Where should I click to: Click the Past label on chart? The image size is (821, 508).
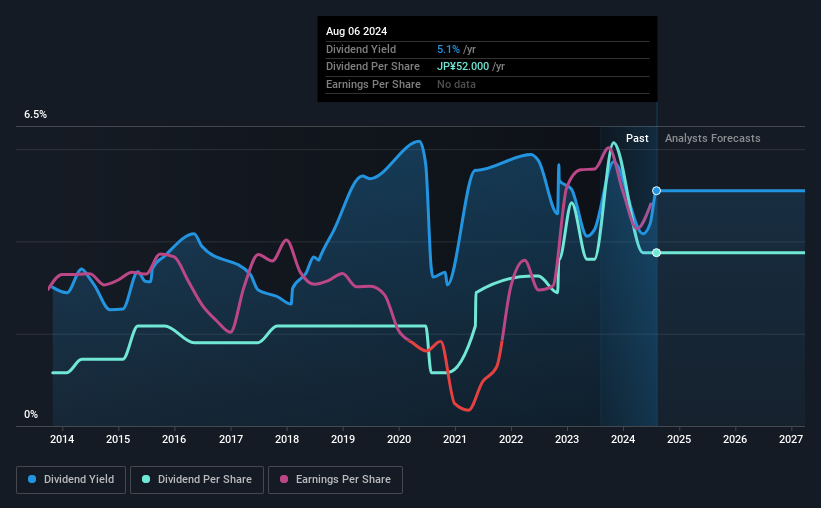[637, 138]
